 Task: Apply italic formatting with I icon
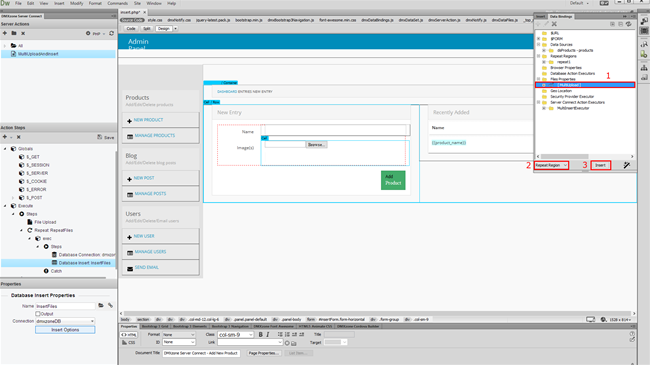coord(268,335)
